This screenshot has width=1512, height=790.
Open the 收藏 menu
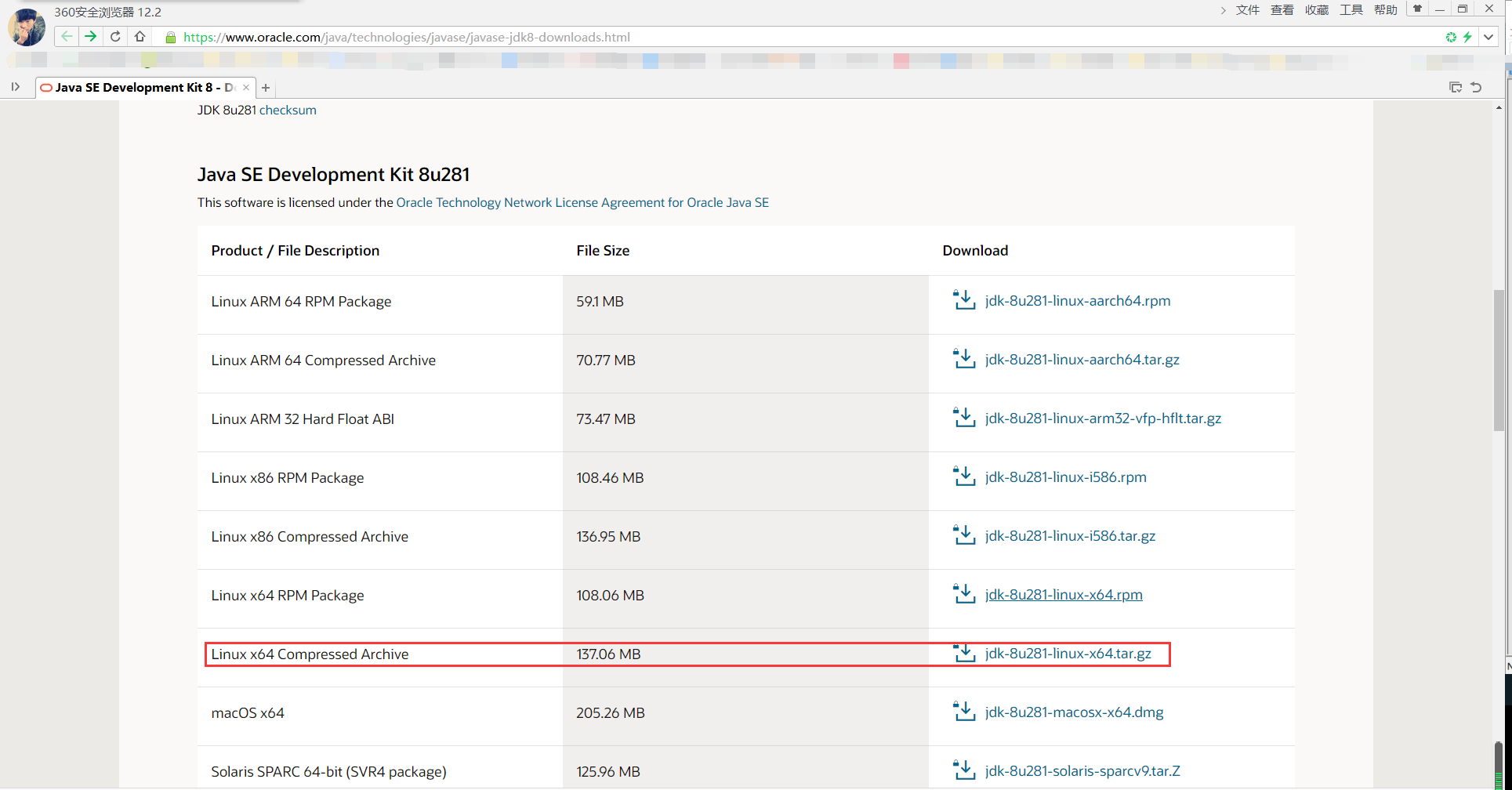(1316, 10)
